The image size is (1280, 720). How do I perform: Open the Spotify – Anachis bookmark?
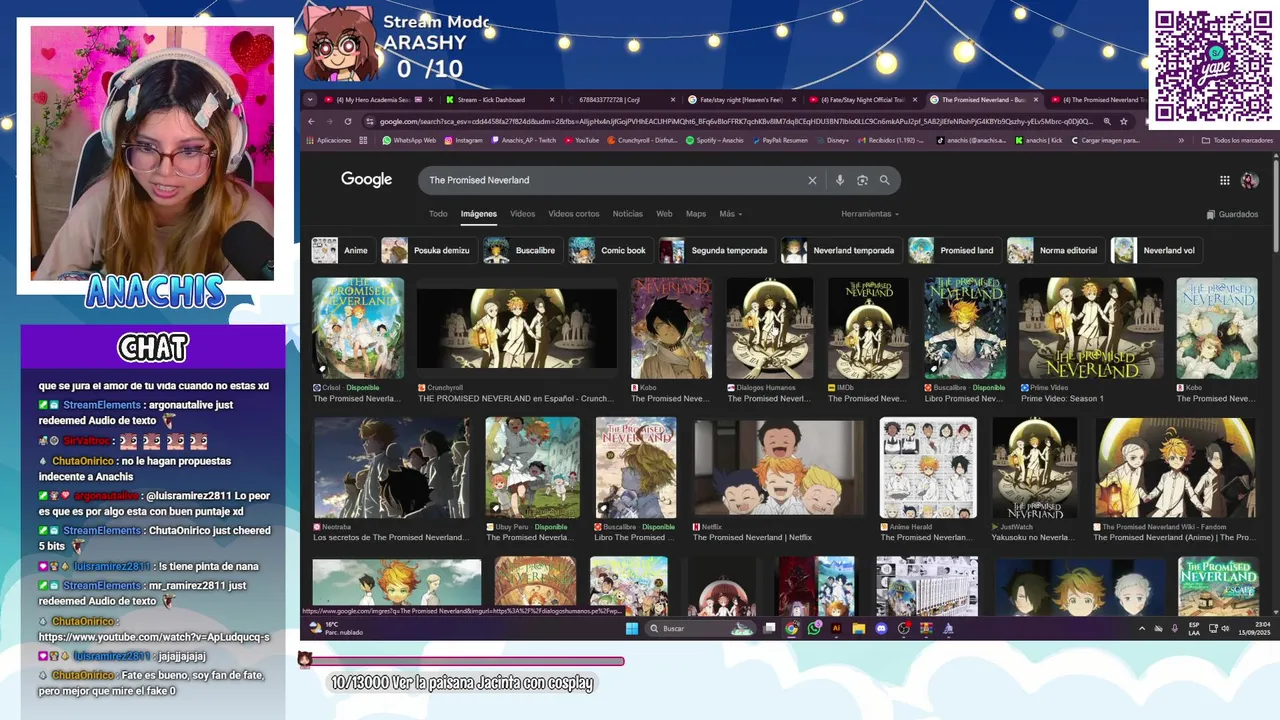coord(715,140)
